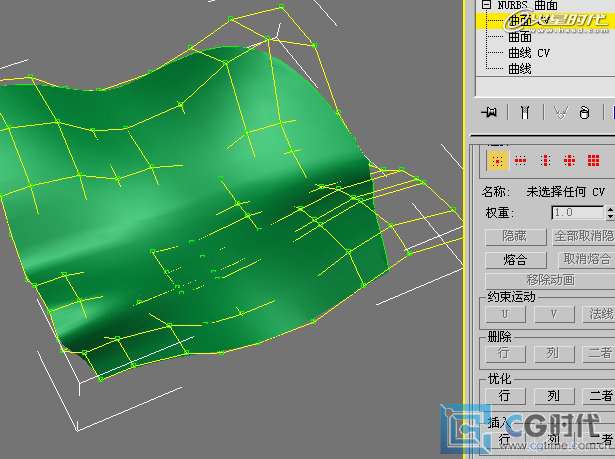Toggle the V constraint button
This screenshot has width=615, height=459.
[554, 314]
